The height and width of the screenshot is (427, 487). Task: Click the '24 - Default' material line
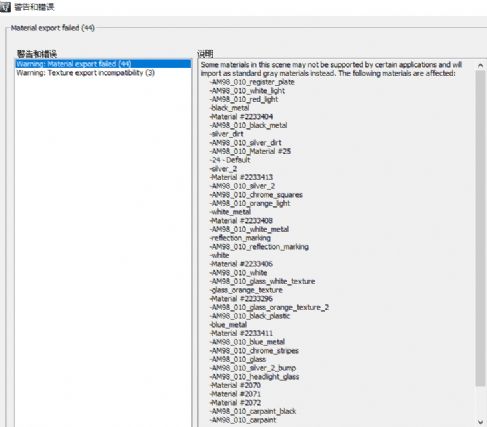[230, 160]
